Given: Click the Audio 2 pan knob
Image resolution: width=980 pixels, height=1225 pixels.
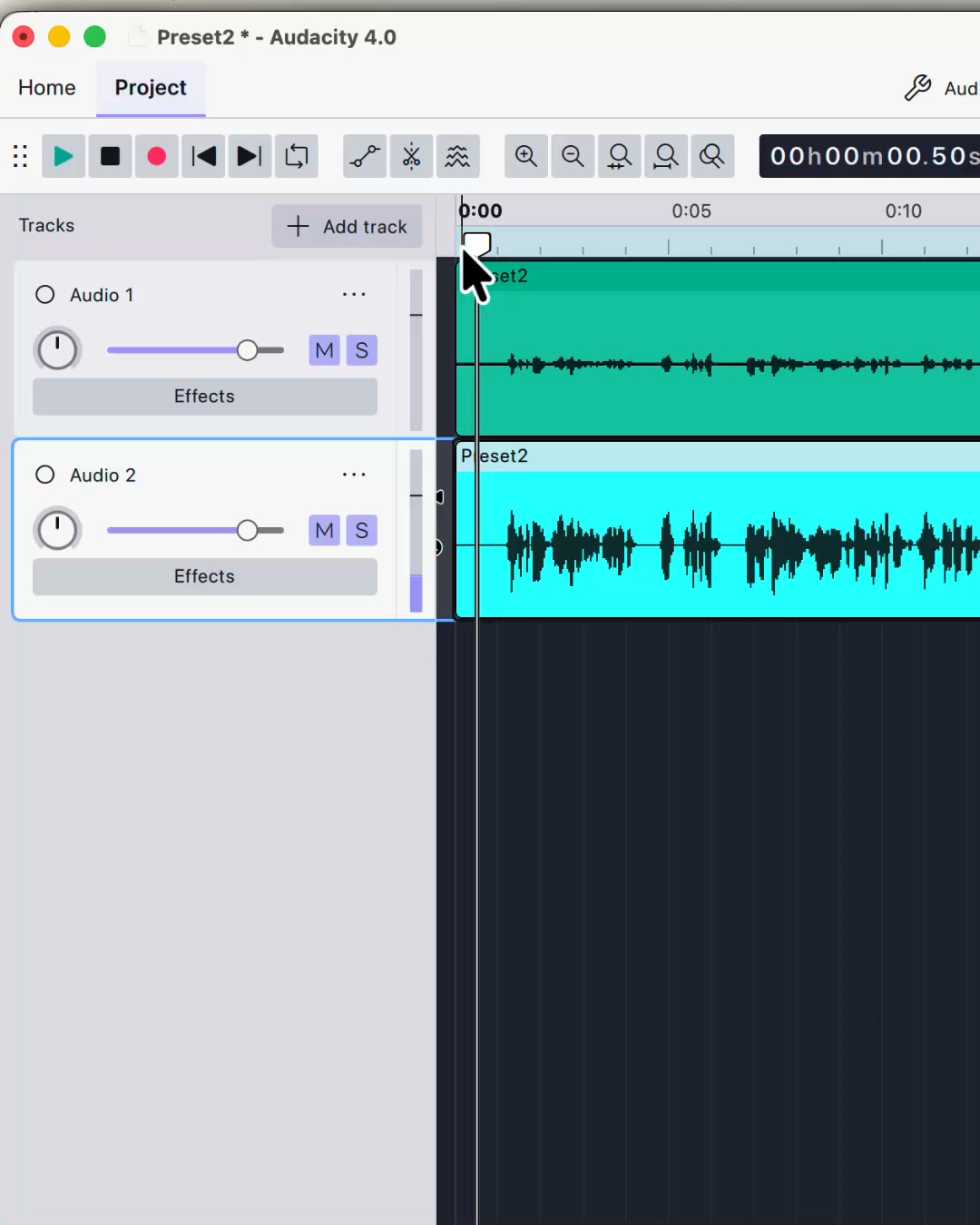Looking at the screenshot, I should click(x=57, y=530).
